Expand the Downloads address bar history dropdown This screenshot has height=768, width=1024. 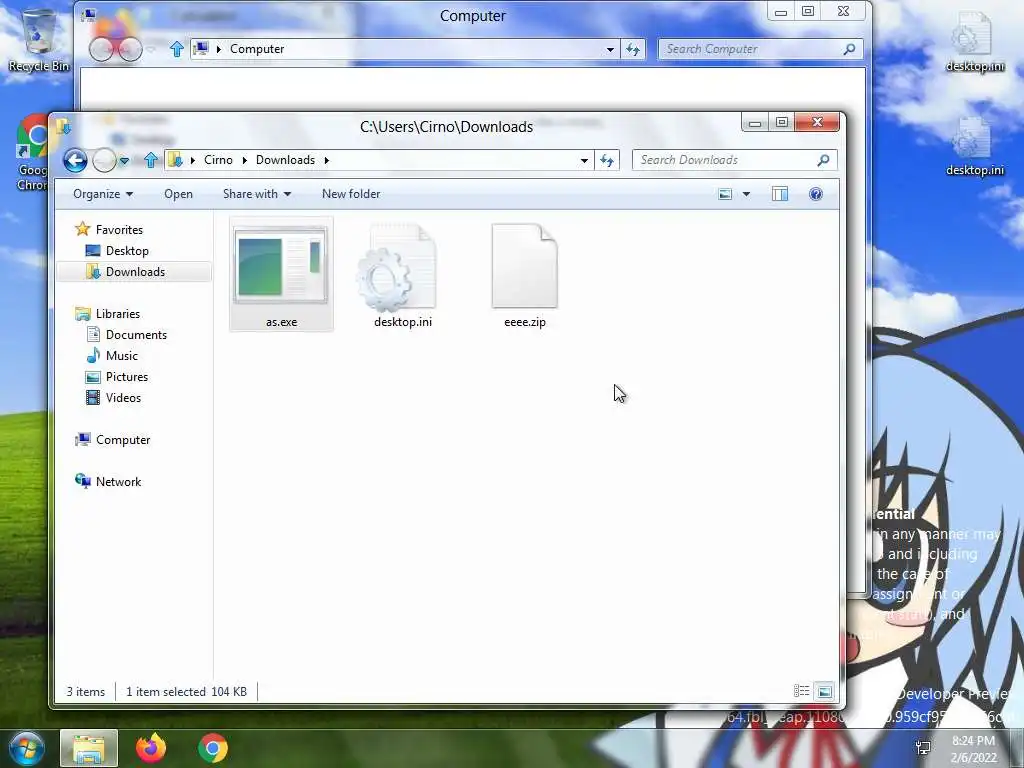(584, 160)
